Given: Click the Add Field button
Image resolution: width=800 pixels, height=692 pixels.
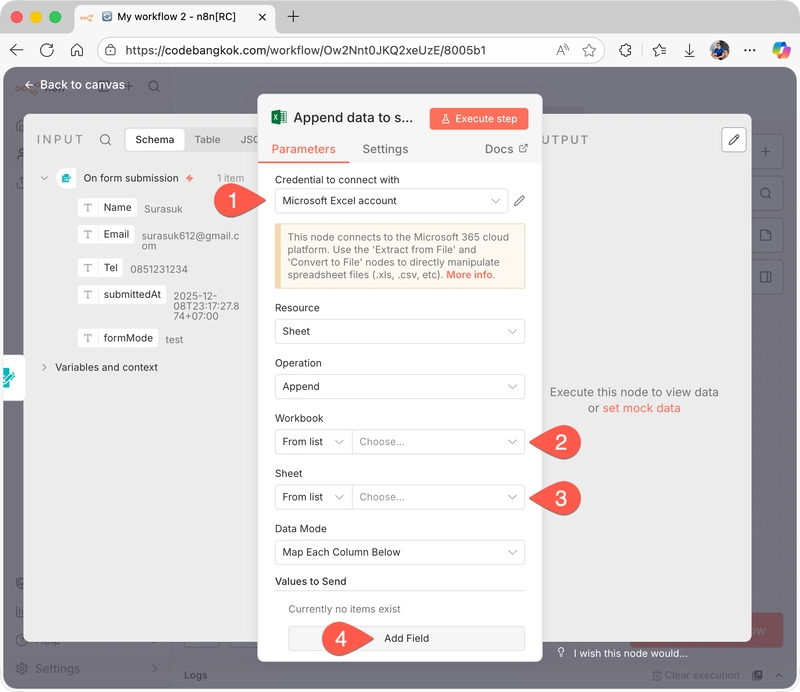Looking at the screenshot, I should pyautogui.click(x=406, y=638).
